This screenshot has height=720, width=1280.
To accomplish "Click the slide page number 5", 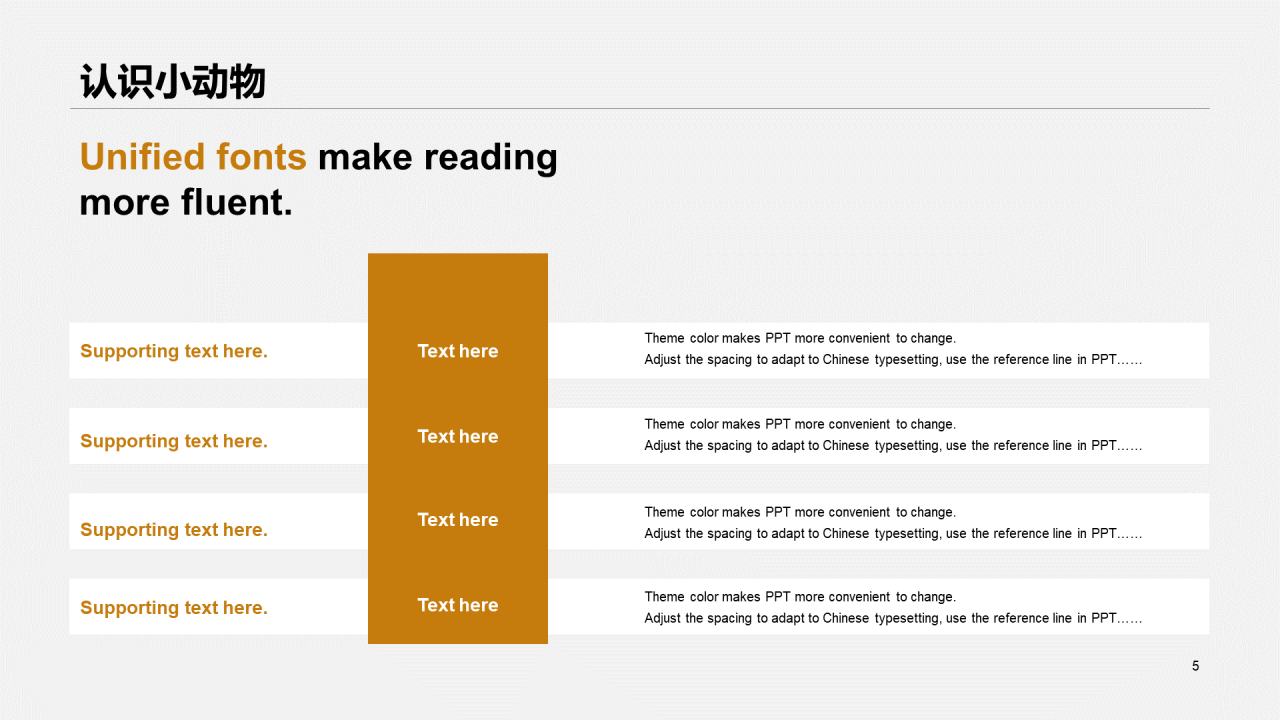I will pos(1195,666).
